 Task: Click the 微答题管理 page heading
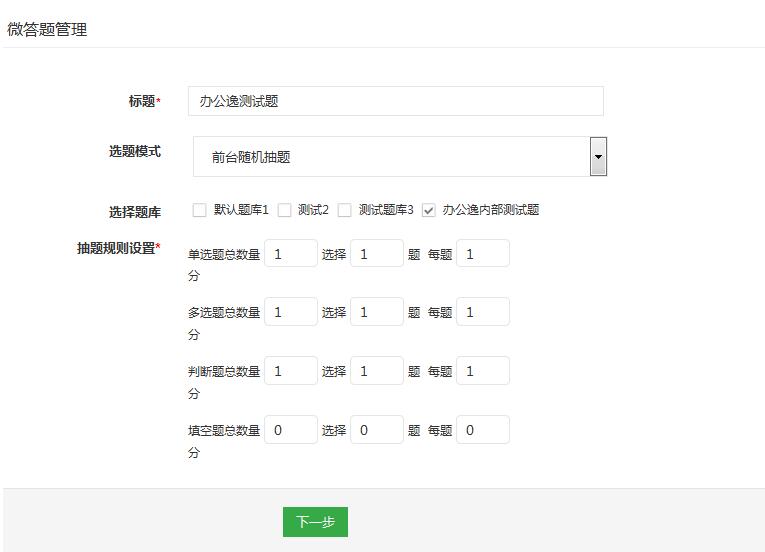tap(47, 29)
